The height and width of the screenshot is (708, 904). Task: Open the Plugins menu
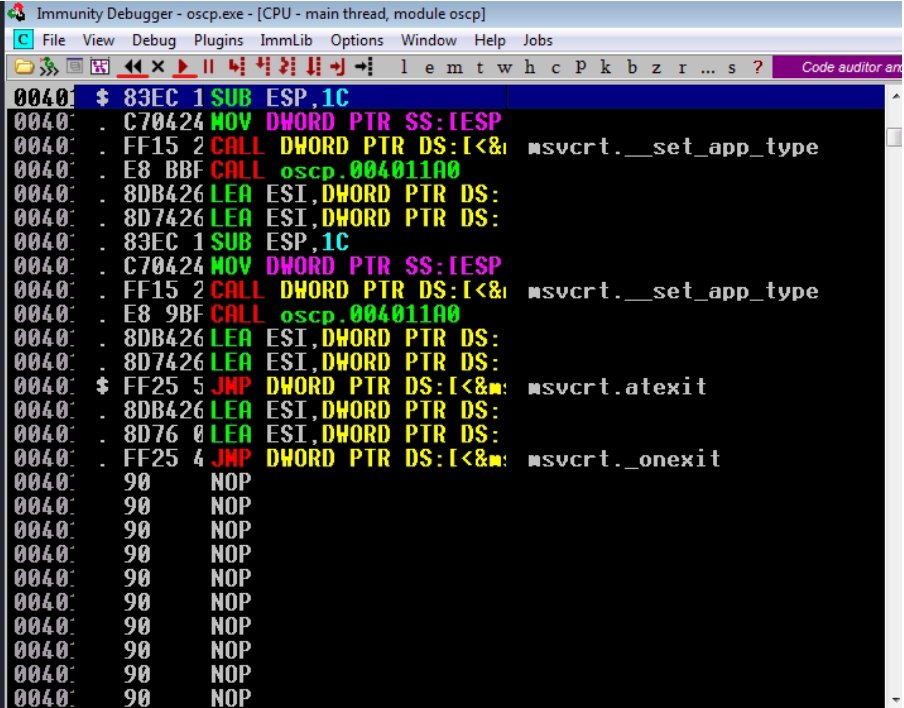coord(219,40)
